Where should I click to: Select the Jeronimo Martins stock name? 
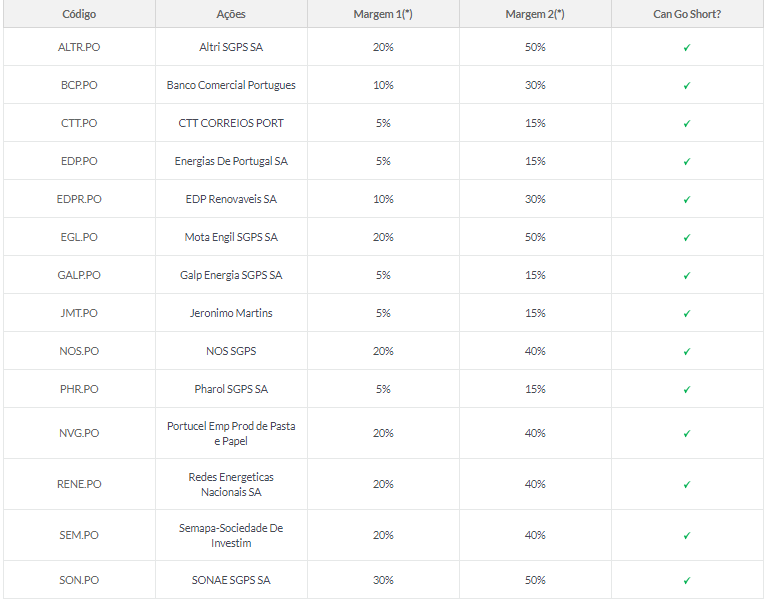click(231, 313)
